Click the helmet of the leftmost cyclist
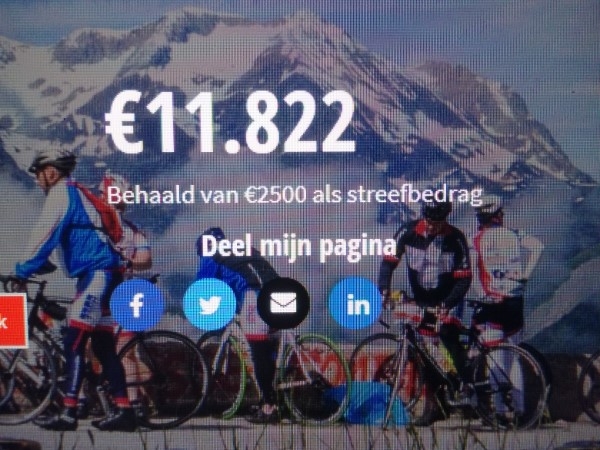 [x=52, y=162]
